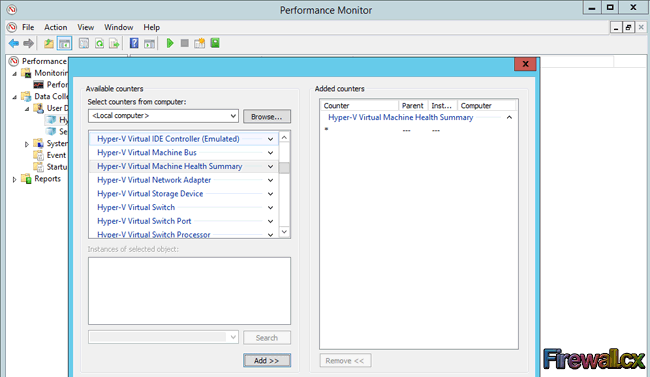Expand Hyper-V Virtual Switch counters

270,207
